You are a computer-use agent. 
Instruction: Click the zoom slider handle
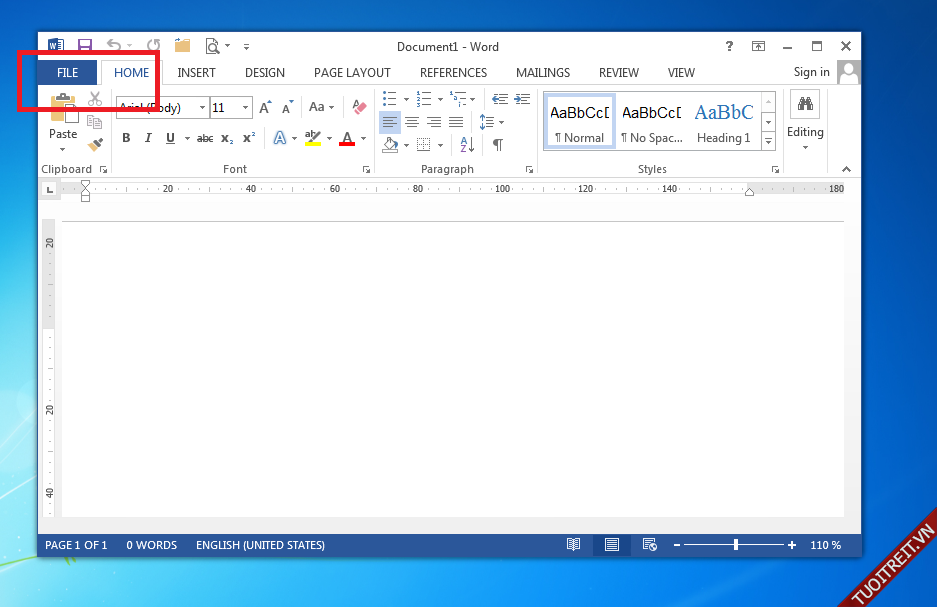pos(736,545)
